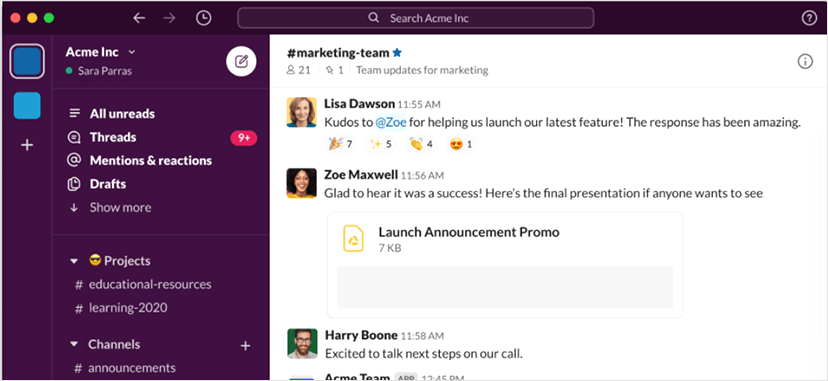This screenshot has width=828, height=381.
Task: Click the yellow Google Drive file icon
Action: (x=353, y=239)
